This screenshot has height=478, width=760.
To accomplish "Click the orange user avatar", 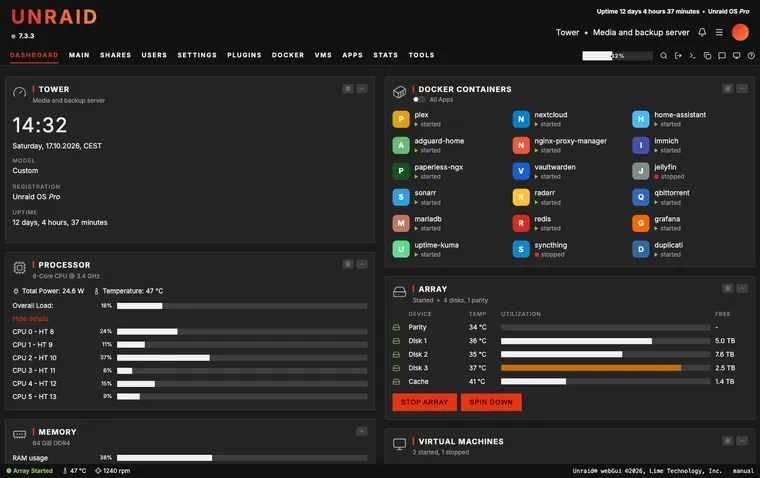I will 740,32.
